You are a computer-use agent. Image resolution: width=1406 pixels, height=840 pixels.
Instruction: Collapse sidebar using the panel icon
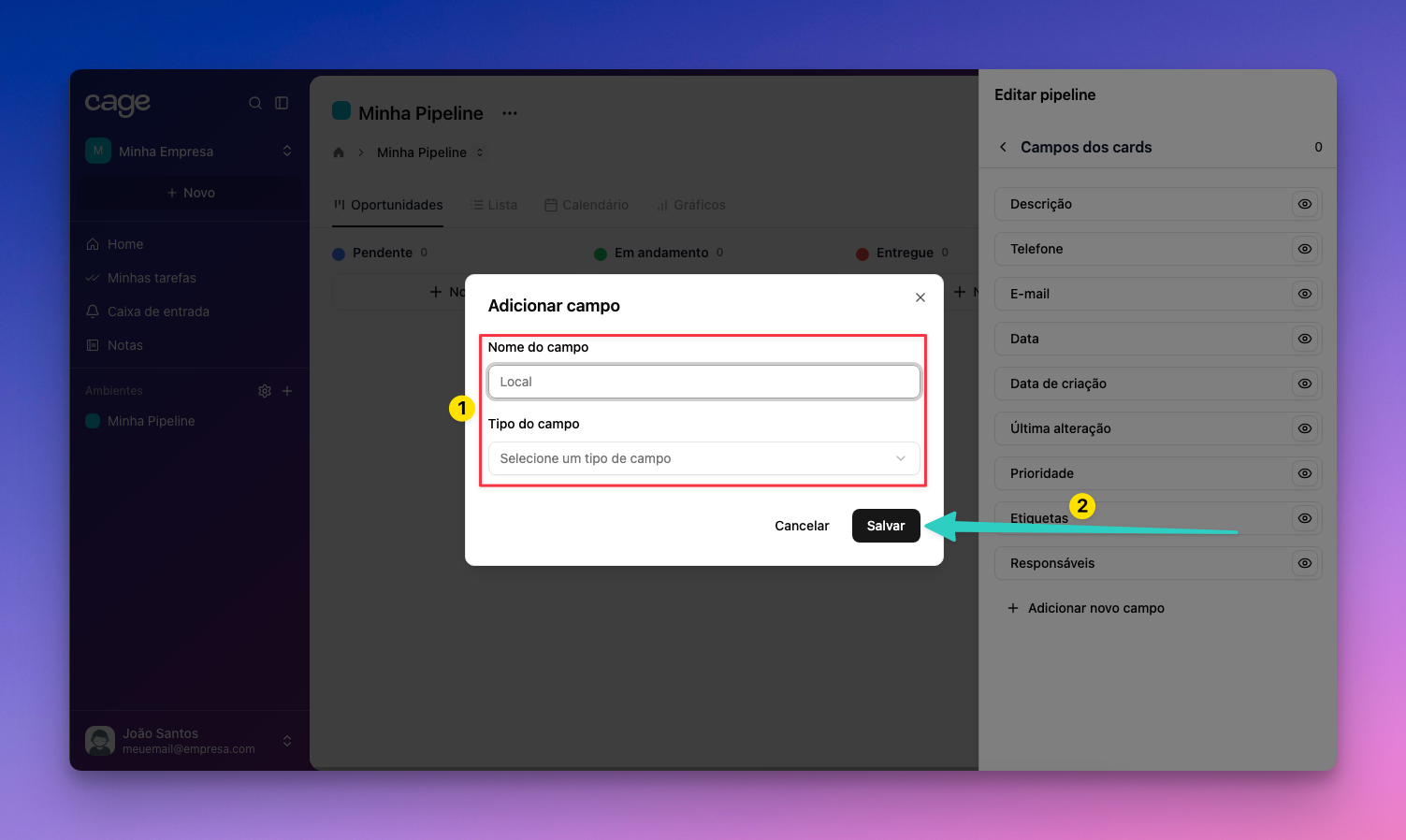282,103
